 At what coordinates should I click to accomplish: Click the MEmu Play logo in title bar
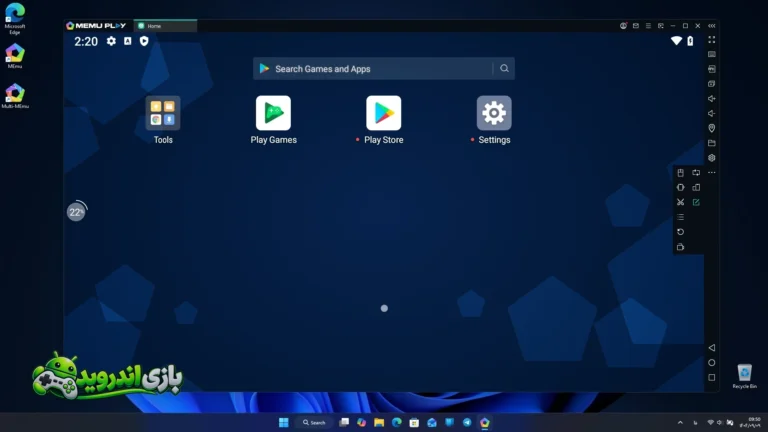(x=96, y=26)
